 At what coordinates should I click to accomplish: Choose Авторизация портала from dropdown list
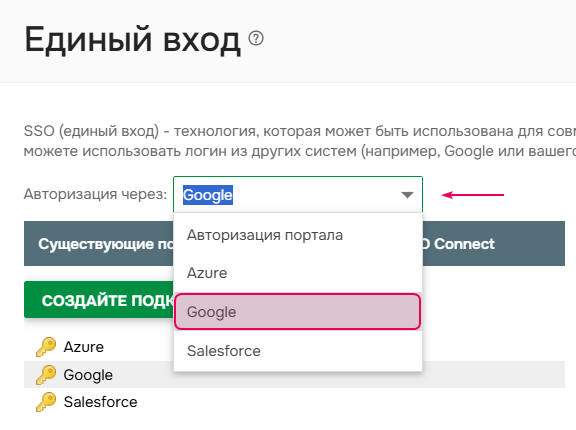click(298, 235)
